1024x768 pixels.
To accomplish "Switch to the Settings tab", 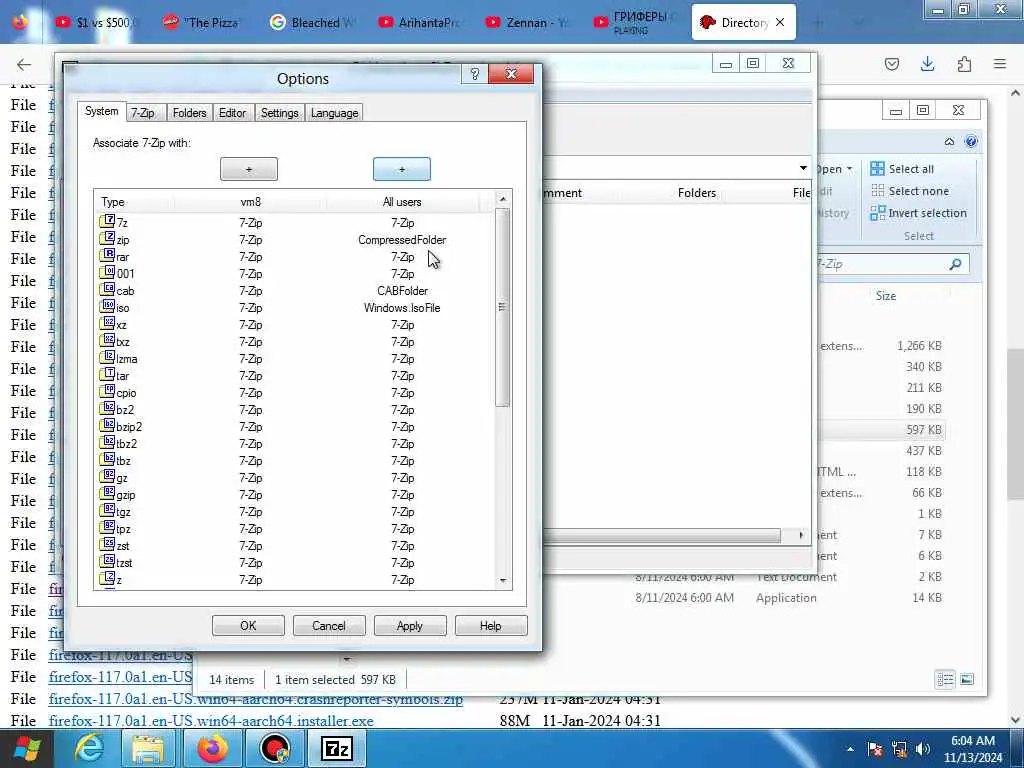I will coord(280,113).
